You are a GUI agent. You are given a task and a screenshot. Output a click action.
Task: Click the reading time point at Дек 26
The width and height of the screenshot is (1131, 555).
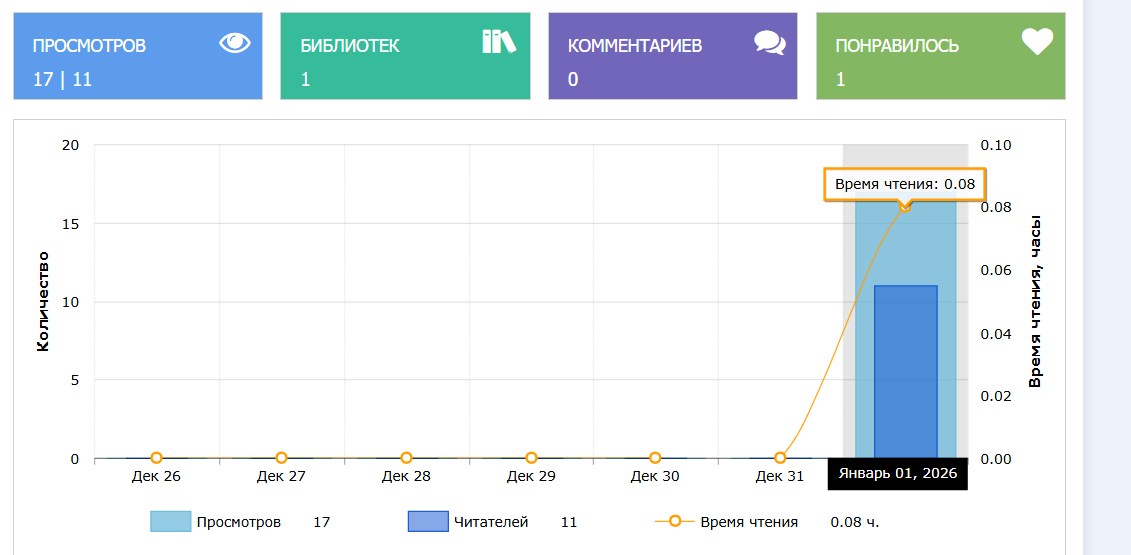click(x=156, y=458)
